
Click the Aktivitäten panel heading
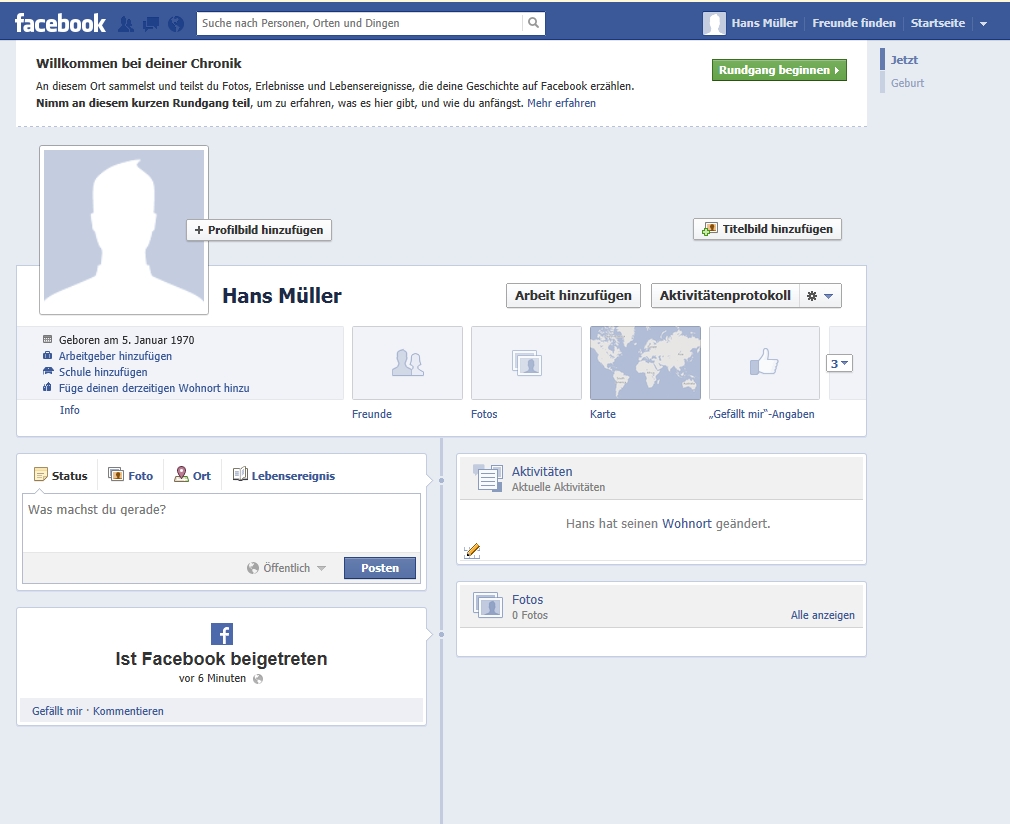[542, 472]
